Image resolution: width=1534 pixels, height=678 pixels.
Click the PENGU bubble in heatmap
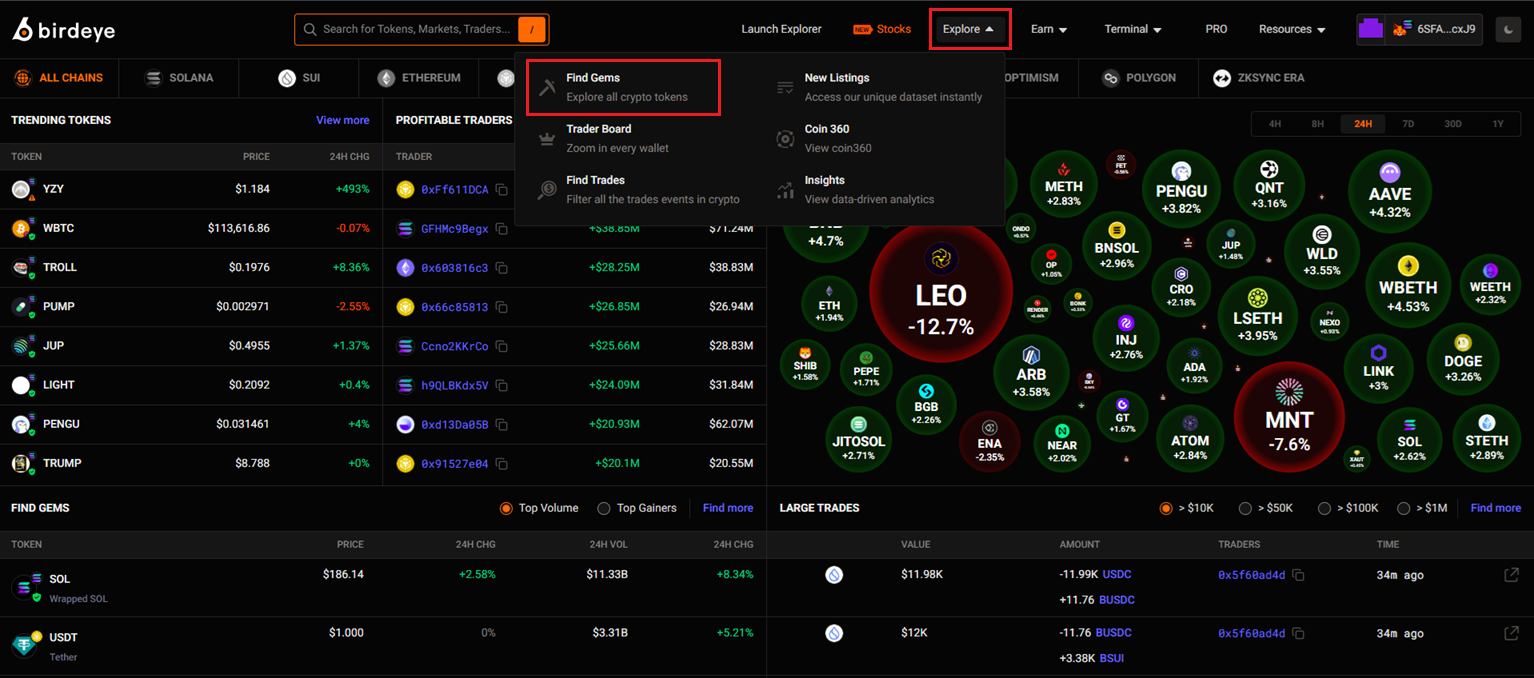pyautogui.click(x=1181, y=189)
